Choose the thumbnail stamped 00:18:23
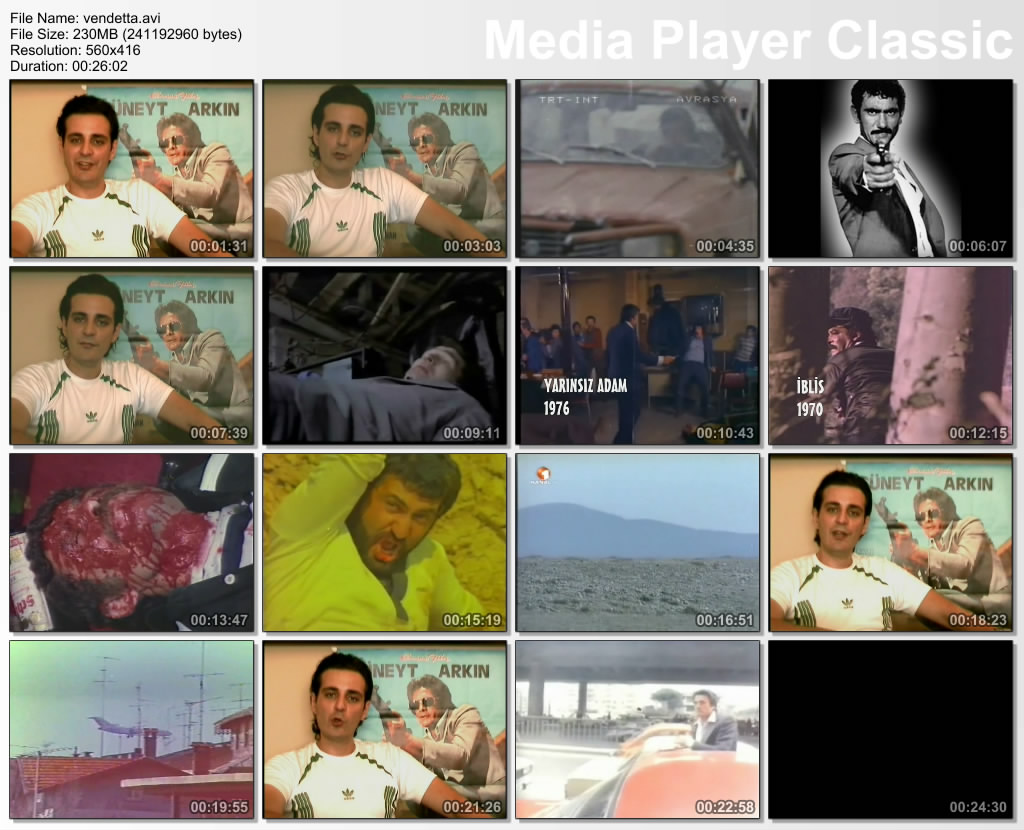Viewport: 1024px width, 830px height. coord(890,543)
